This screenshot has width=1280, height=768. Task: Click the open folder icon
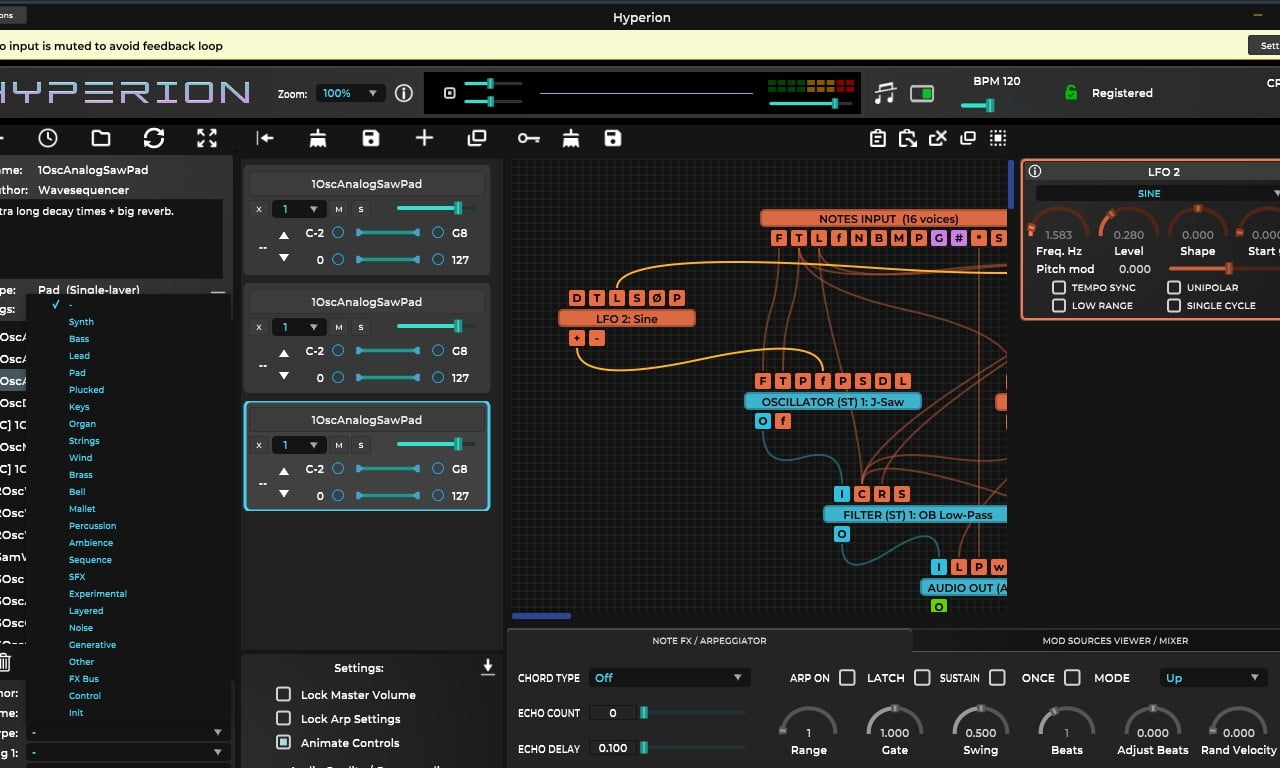point(101,138)
